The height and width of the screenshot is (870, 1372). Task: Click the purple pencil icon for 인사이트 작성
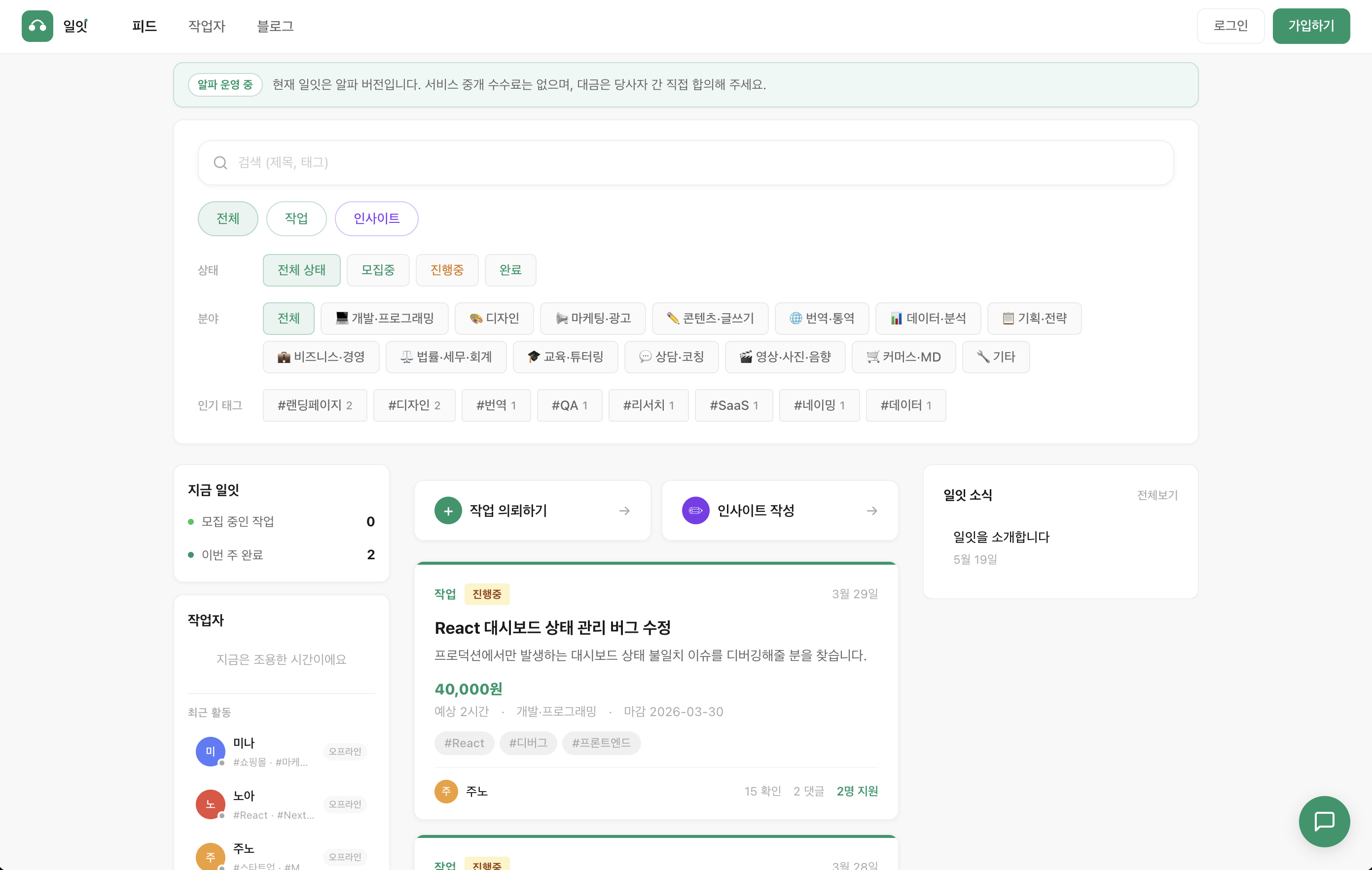click(696, 510)
